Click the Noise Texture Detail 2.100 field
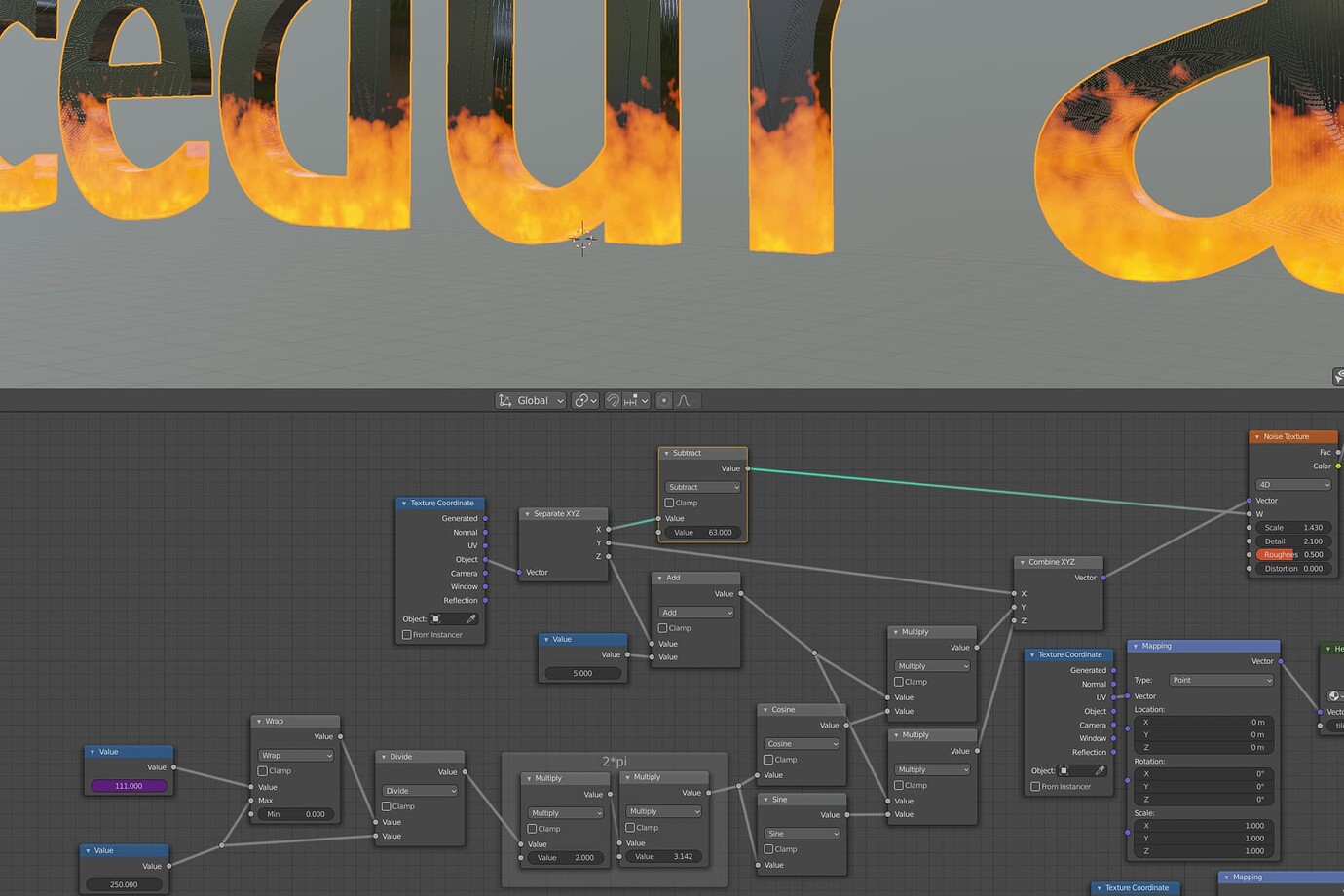 pos(1293,541)
